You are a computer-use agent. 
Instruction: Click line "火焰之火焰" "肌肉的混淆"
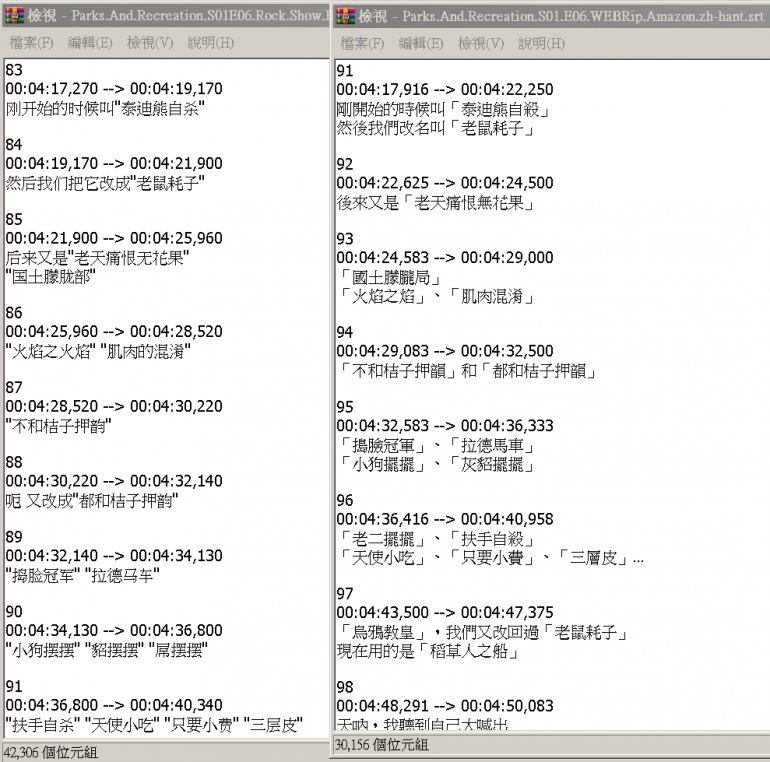coord(98,351)
